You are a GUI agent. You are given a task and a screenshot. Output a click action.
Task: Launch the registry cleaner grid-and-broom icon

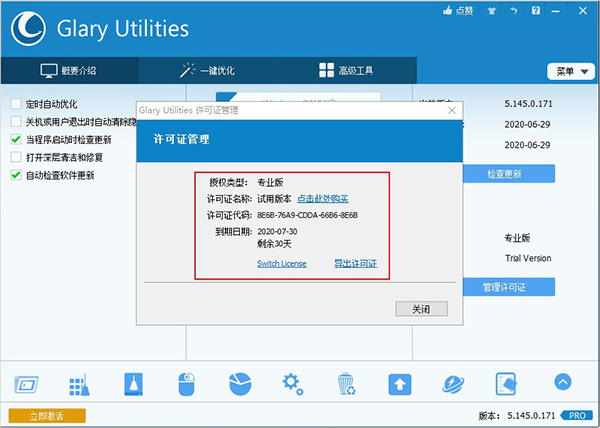point(80,384)
